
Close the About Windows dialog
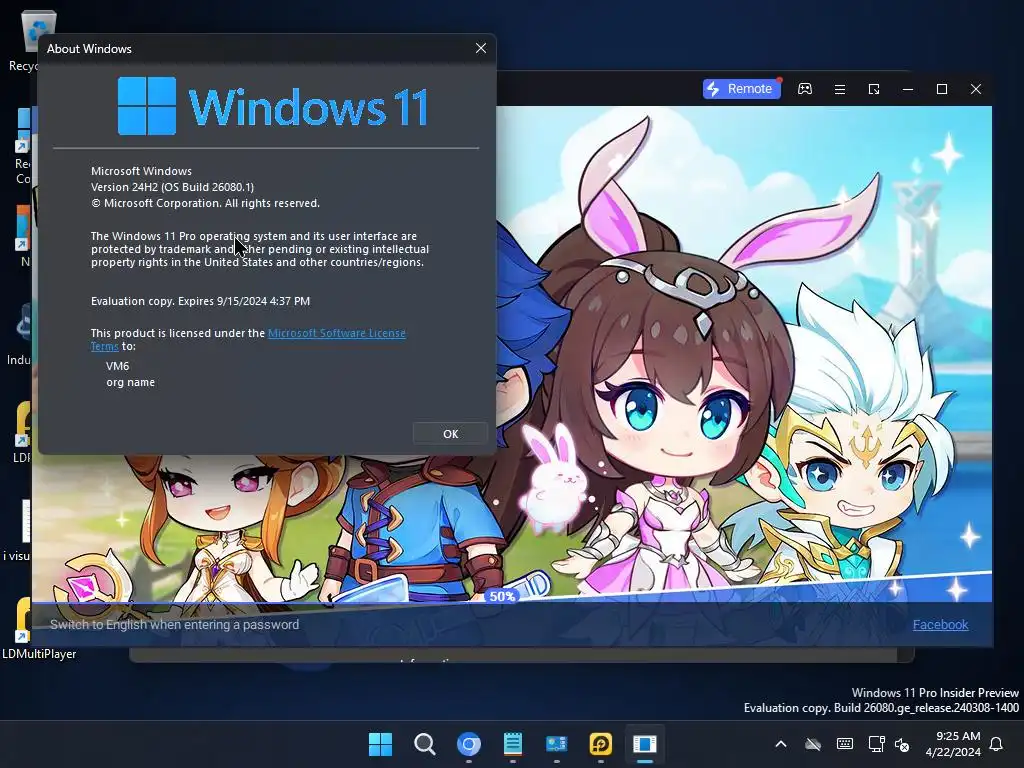pyautogui.click(x=481, y=48)
